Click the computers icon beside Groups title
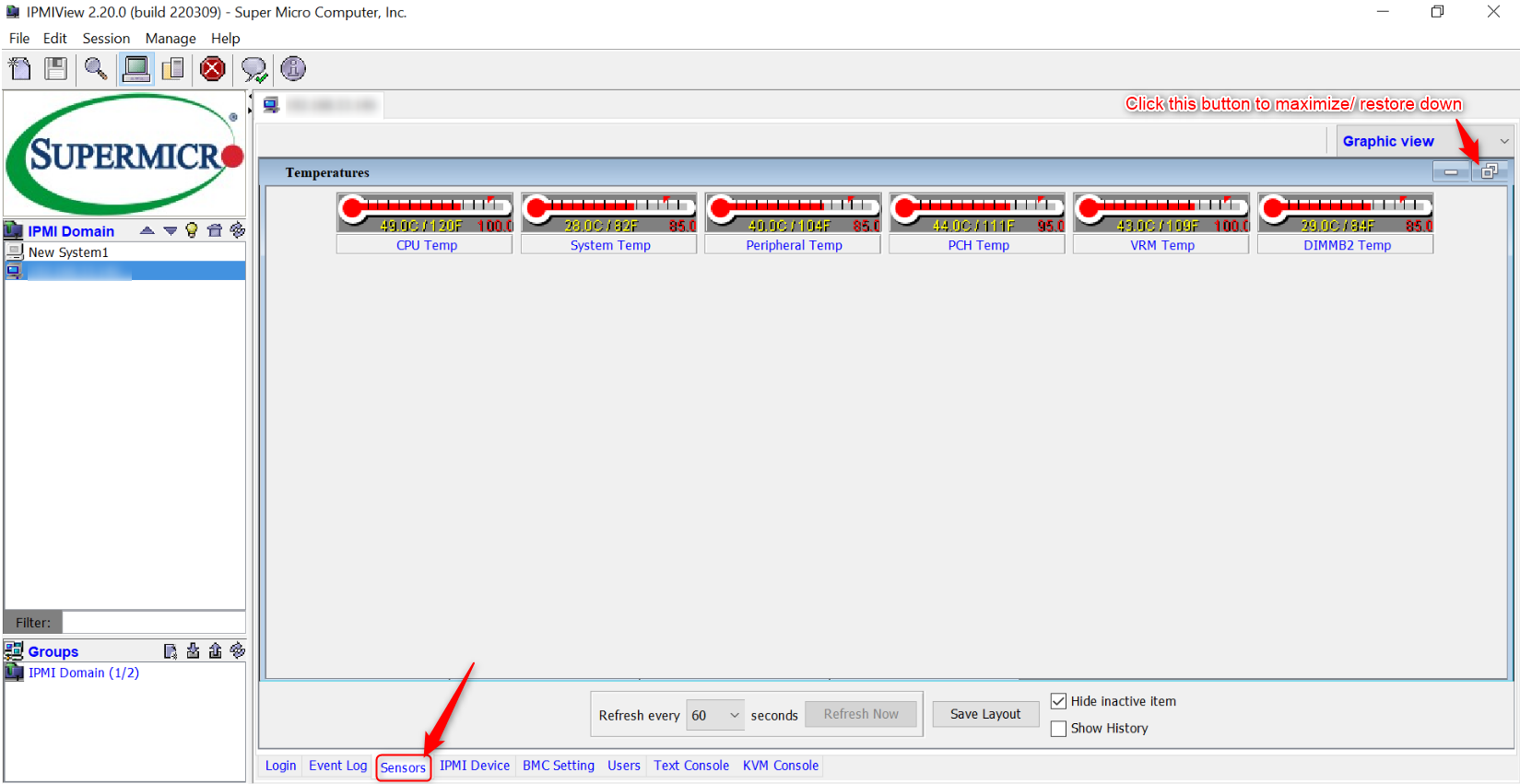Image resolution: width=1520 pixels, height=784 pixels. pos(13,651)
